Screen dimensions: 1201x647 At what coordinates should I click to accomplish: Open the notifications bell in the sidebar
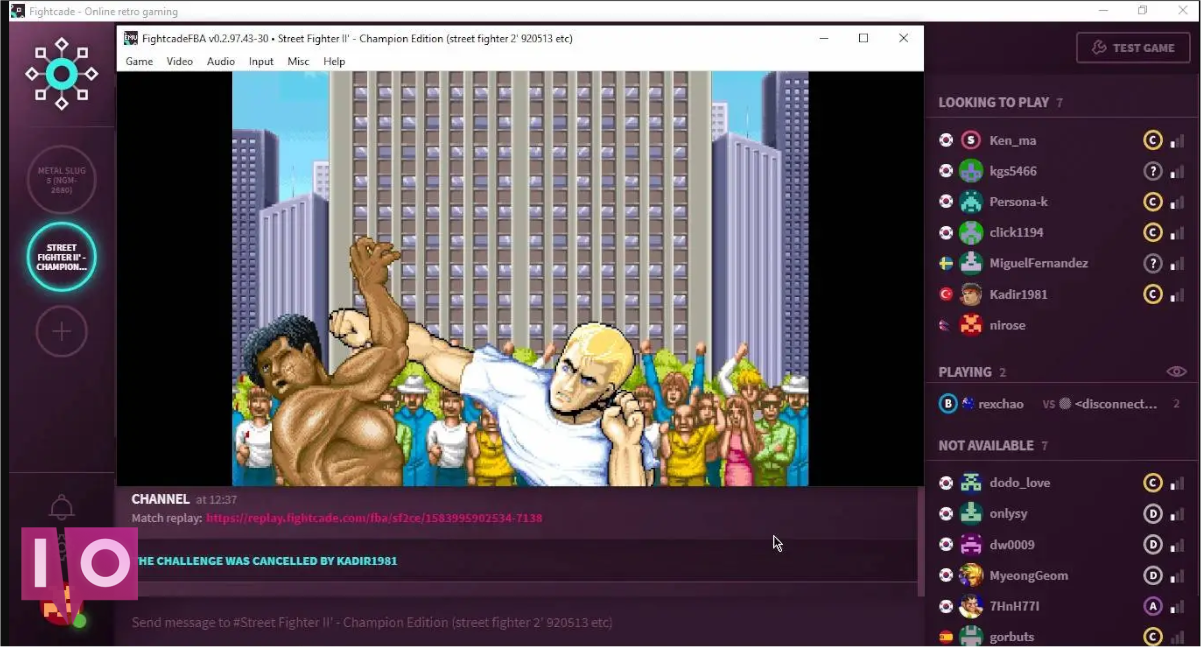click(x=62, y=507)
